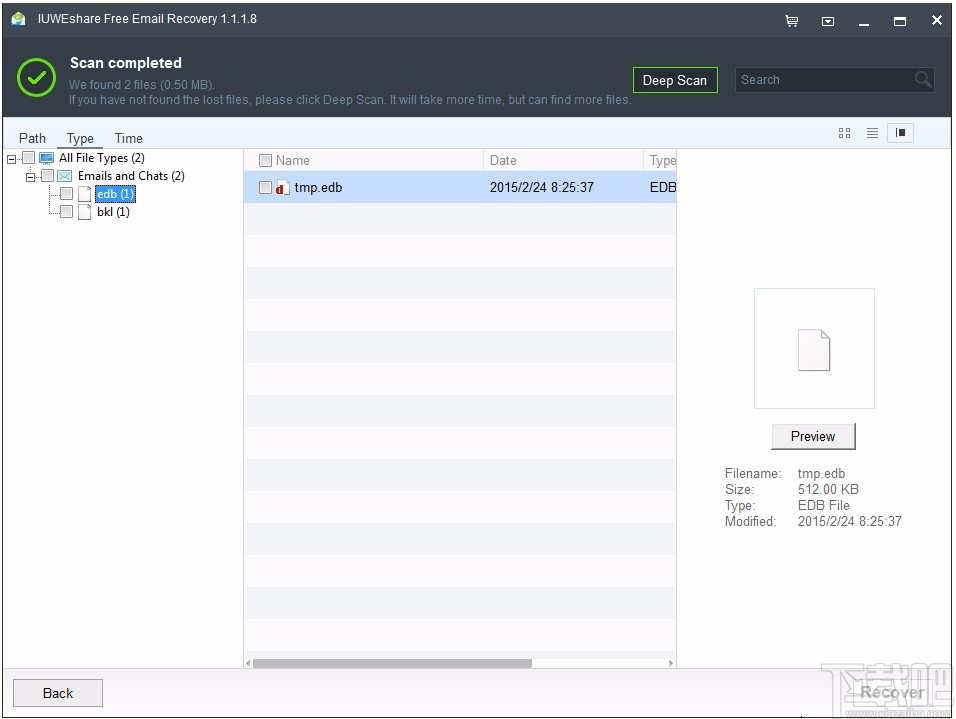This screenshot has height=719, width=956.
Task: Open the title bar dropdown menu icon
Action: pos(827,21)
